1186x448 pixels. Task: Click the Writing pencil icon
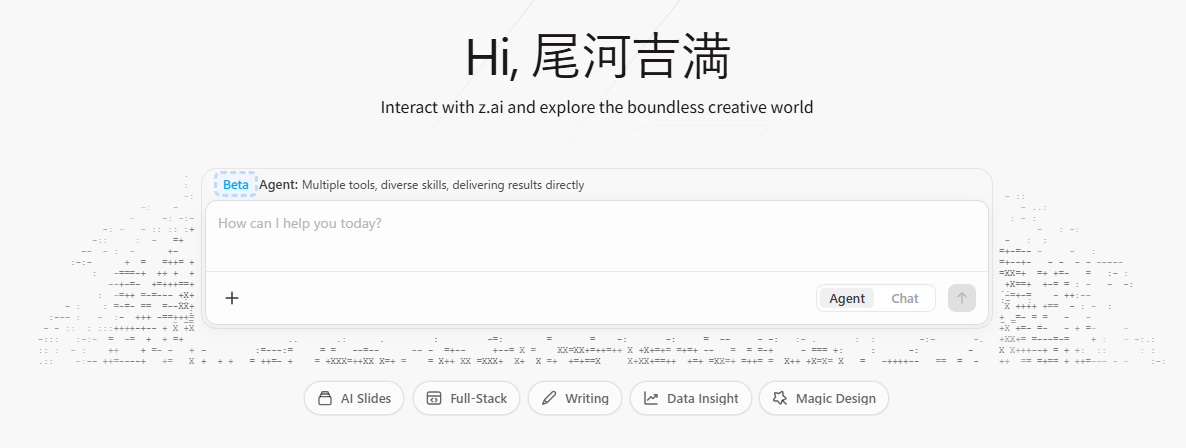point(548,398)
